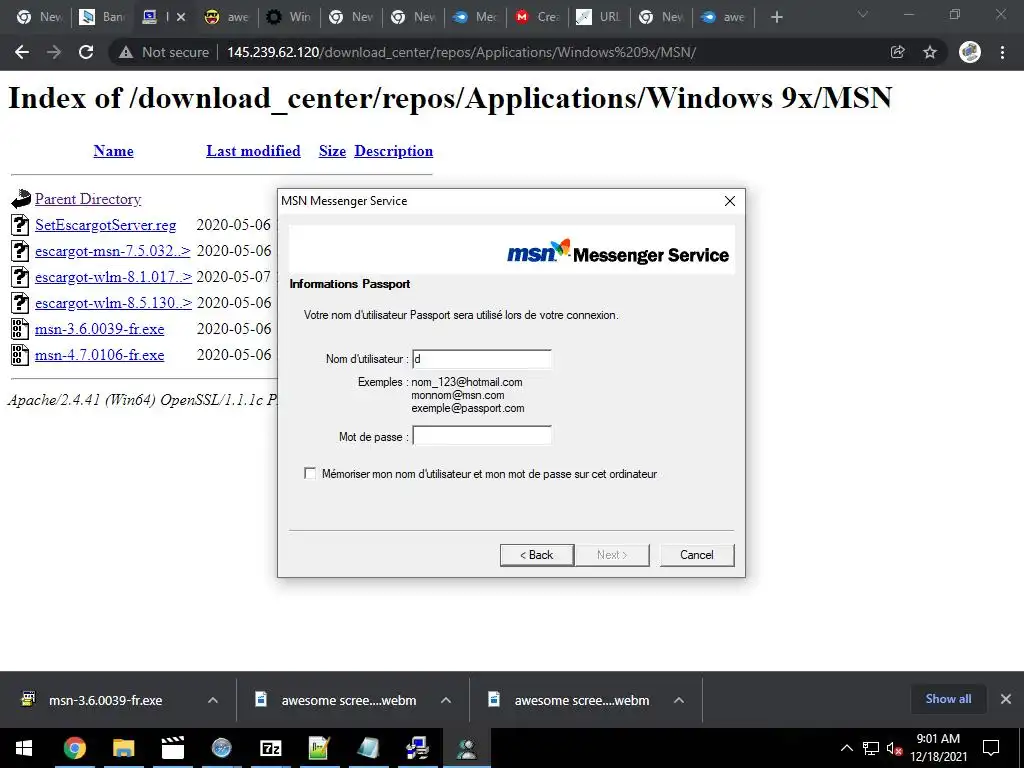Open 7-Zip from the taskbar
This screenshot has width=1024, height=768.
tap(270, 748)
